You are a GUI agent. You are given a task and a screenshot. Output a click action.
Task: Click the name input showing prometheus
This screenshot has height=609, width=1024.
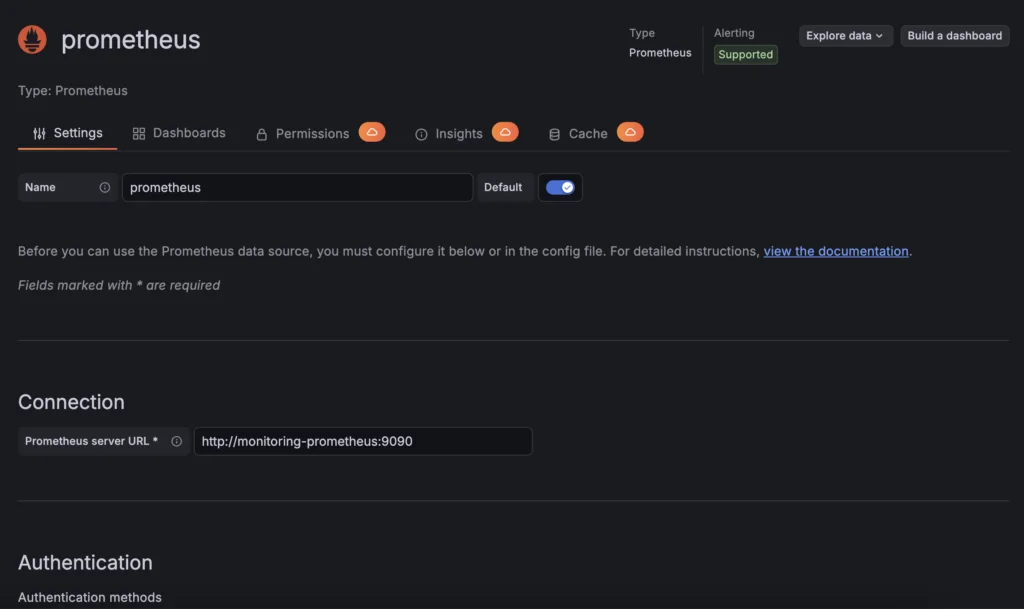[x=299, y=187]
